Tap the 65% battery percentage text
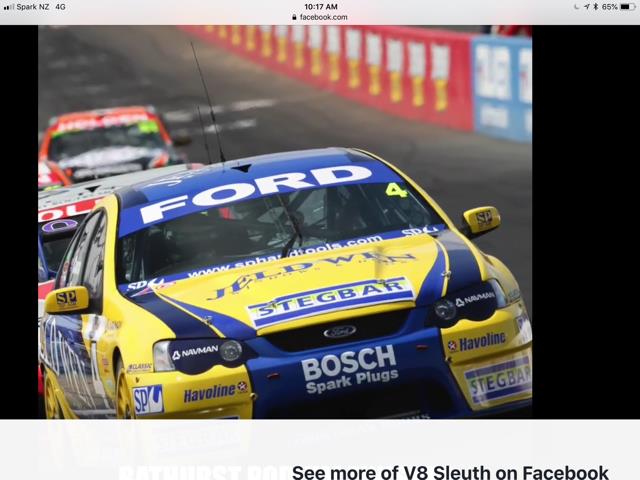This screenshot has height=480, width=640. pyautogui.click(x=609, y=7)
